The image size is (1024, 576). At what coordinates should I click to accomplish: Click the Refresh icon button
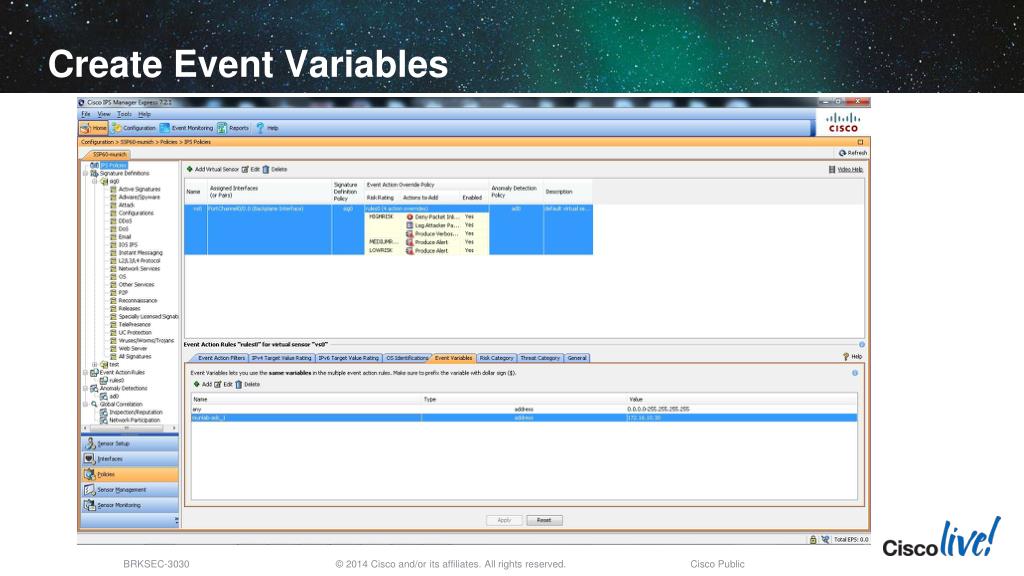click(842, 153)
